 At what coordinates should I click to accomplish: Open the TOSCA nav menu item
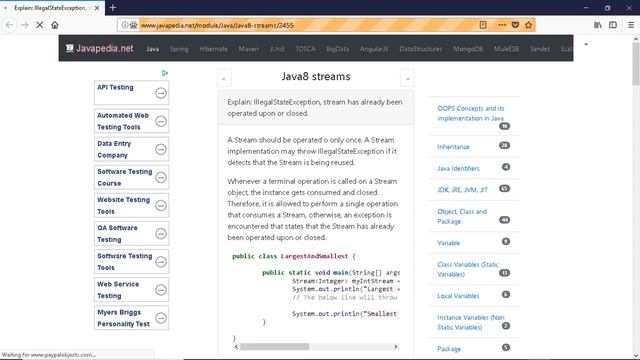click(305, 49)
